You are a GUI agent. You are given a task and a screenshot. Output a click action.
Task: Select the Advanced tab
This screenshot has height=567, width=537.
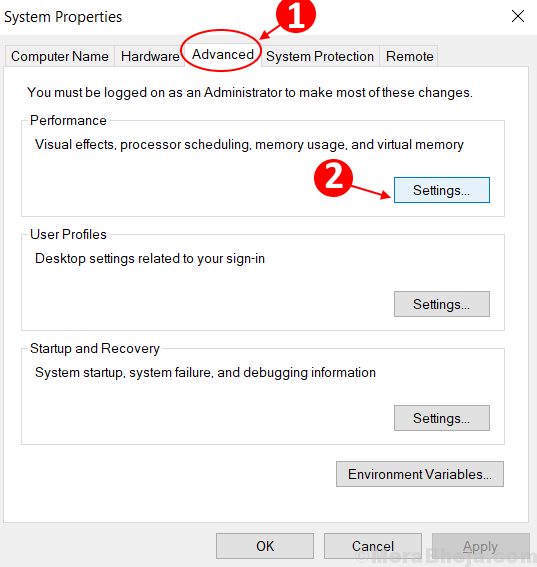pos(222,54)
